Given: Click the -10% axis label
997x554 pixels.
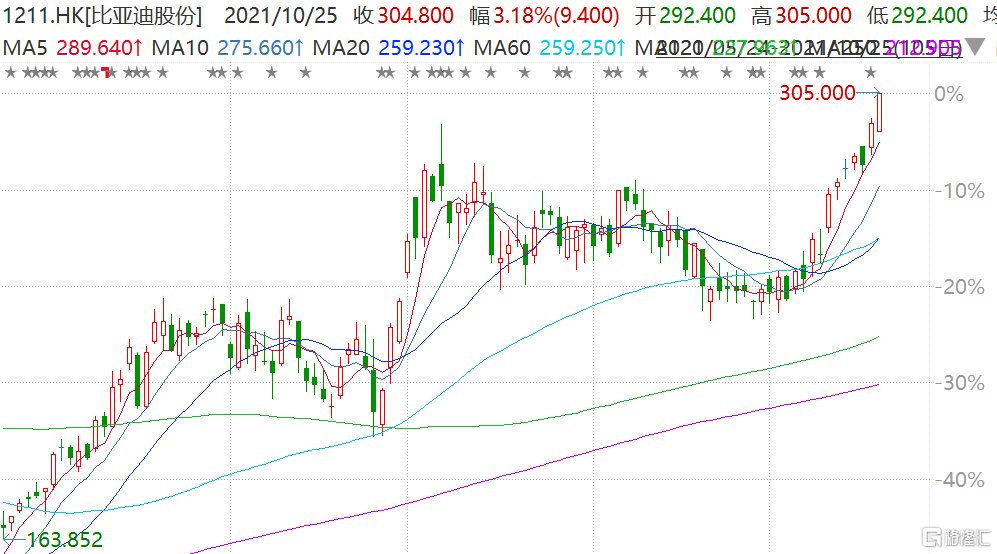Looking at the screenshot, I should point(959,191).
